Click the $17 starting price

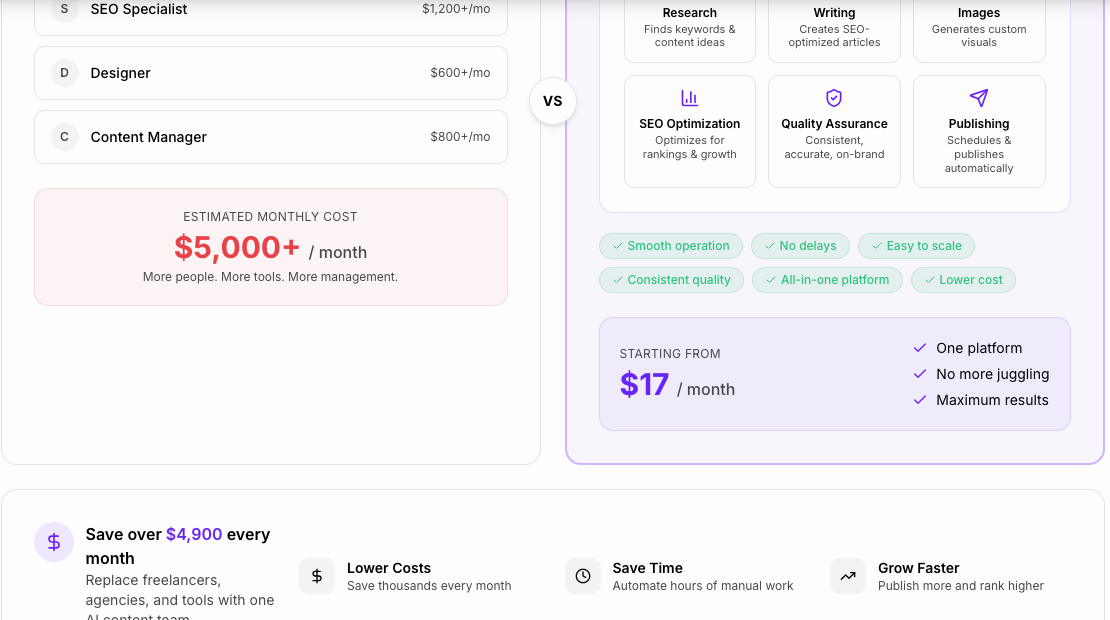pos(644,385)
